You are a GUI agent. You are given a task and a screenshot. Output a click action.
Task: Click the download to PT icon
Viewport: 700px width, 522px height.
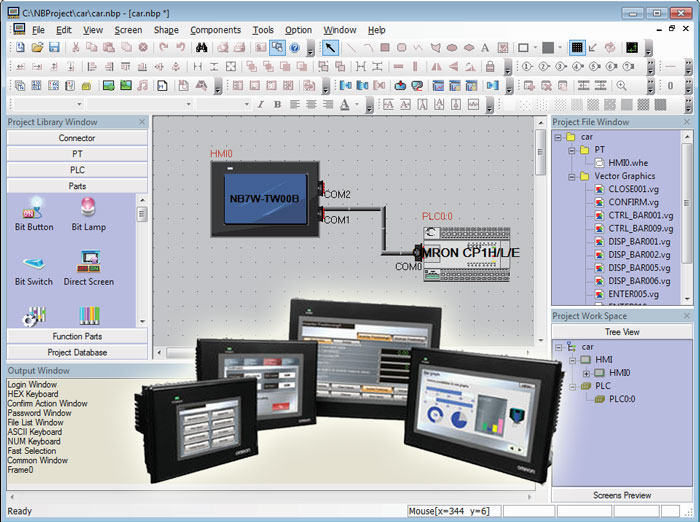[400, 85]
